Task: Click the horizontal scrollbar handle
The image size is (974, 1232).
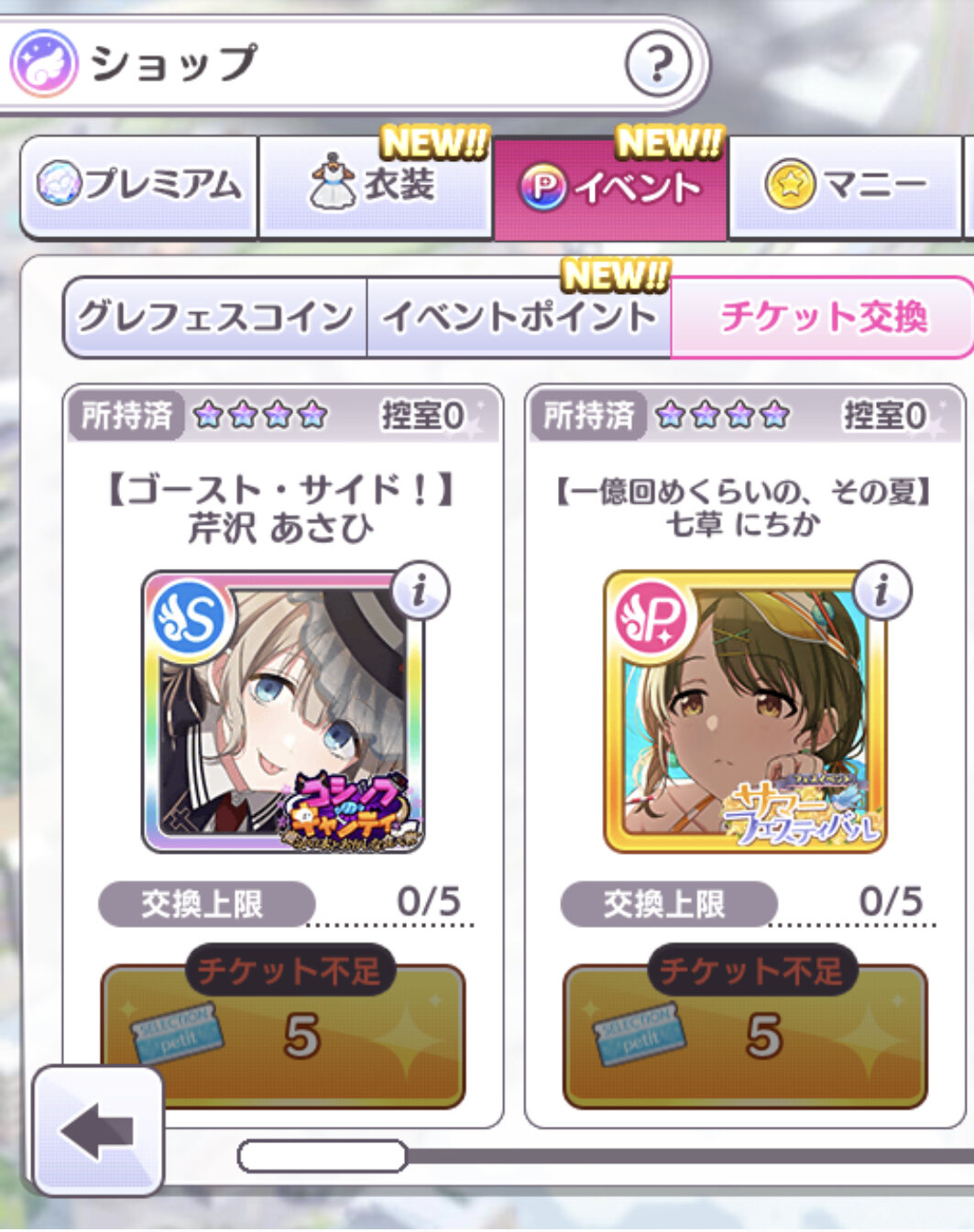Action: [322, 1156]
